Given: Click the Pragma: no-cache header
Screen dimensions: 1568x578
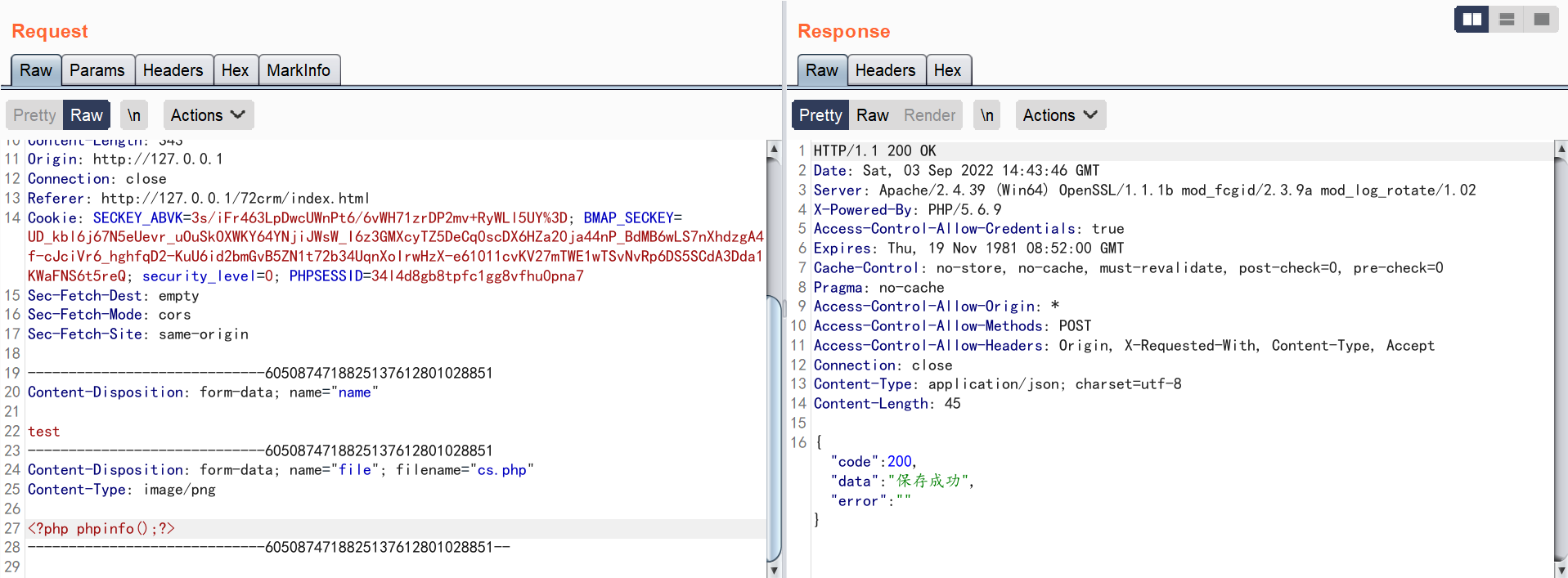Looking at the screenshot, I should click(879, 288).
